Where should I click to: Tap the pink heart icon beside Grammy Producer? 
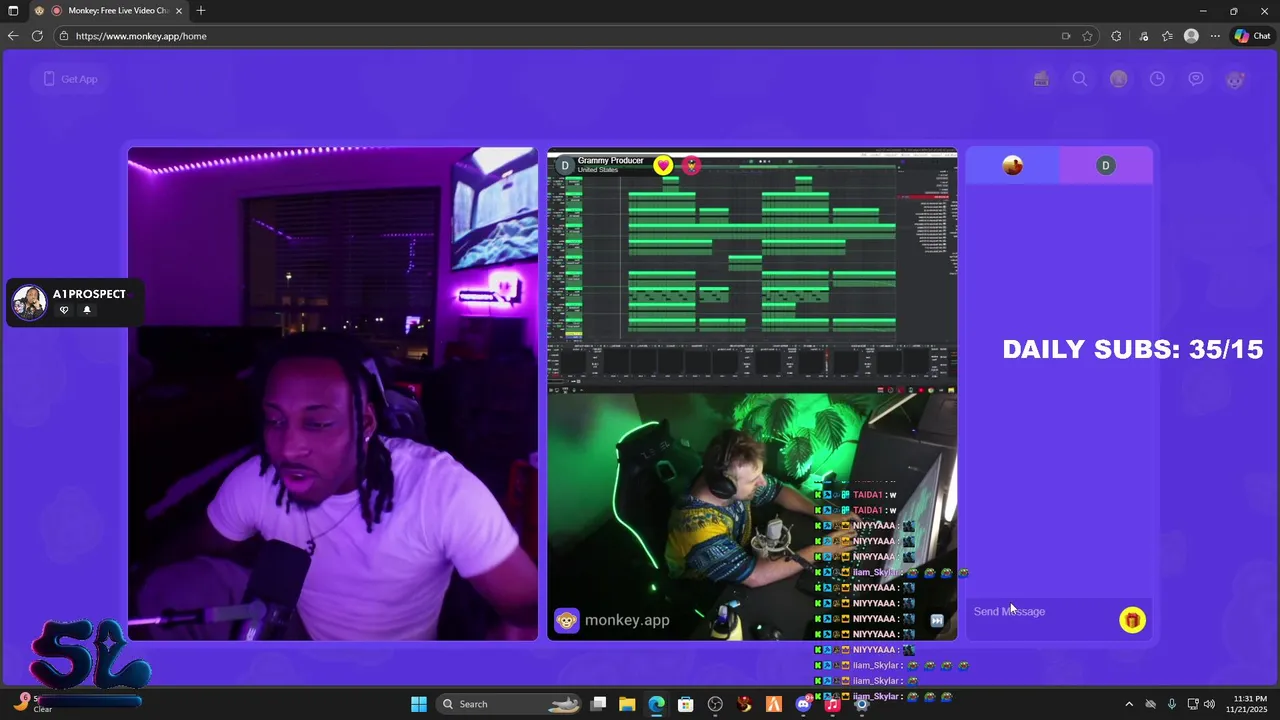(663, 166)
